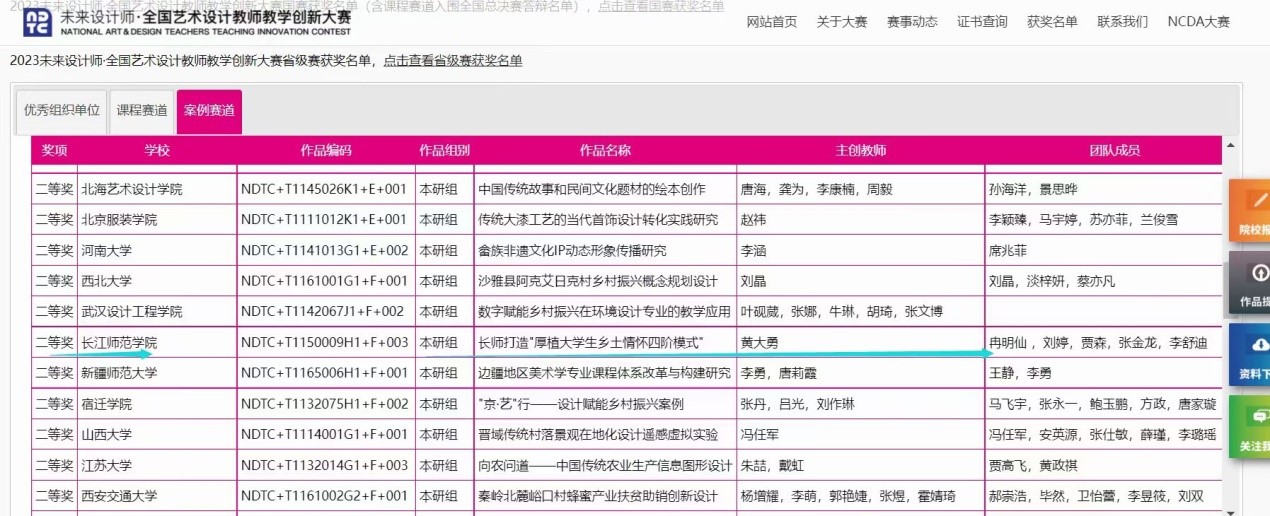The height and width of the screenshot is (516, 1270).
Task: Switch to the 课程赛道 tab
Action: coord(142,111)
